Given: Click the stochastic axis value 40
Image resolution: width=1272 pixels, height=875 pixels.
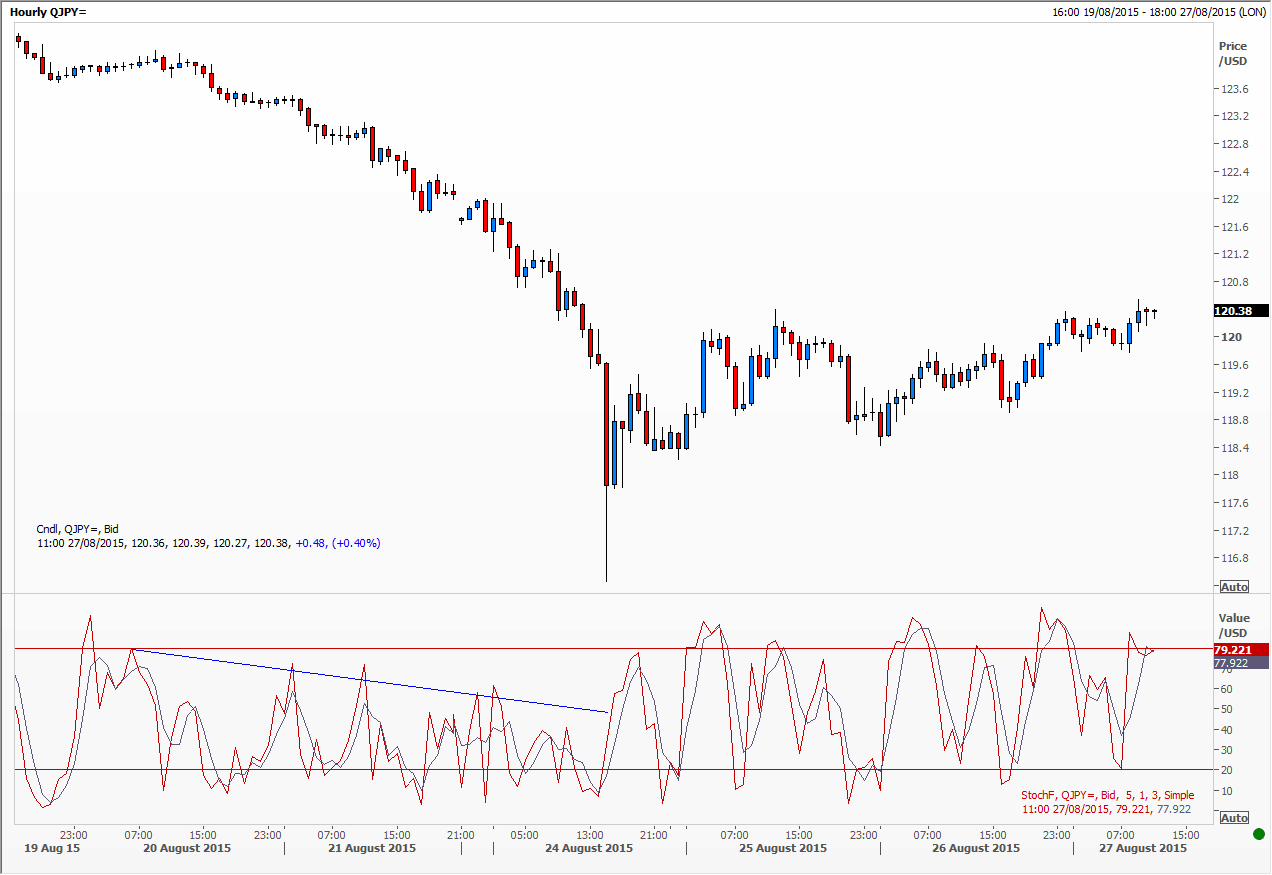Looking at the screenshot, I should [1225, 730].
